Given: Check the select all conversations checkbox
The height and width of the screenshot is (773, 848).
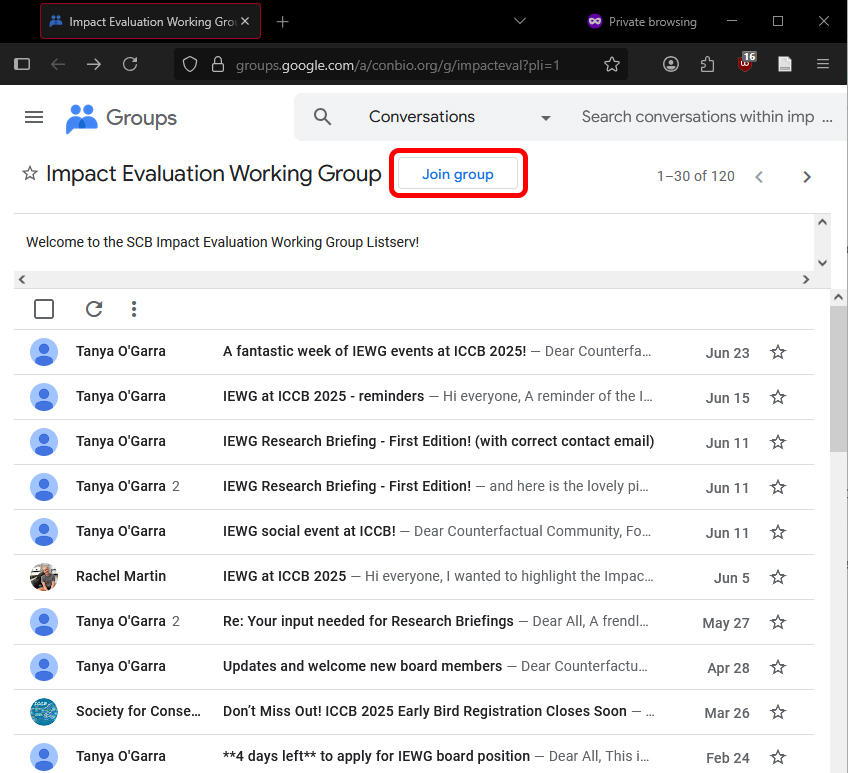Looking at the screenshot, I should click(x=44, y=309).
